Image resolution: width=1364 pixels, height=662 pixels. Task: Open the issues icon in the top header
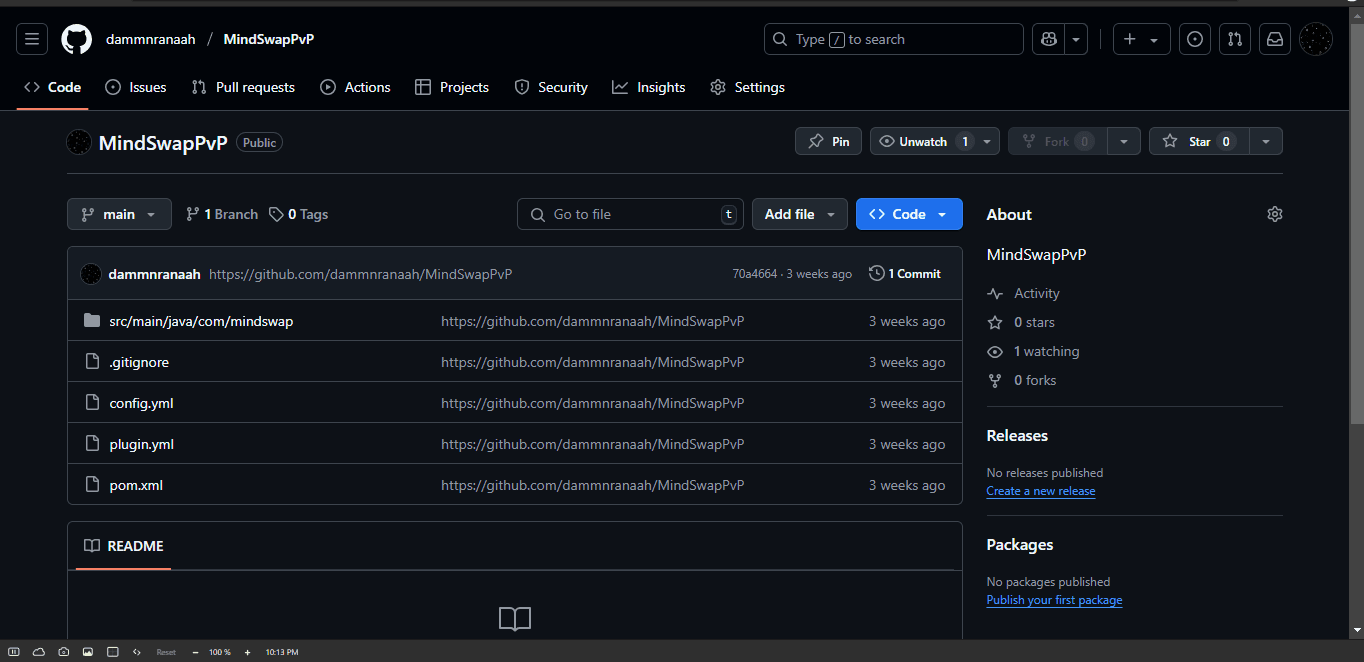[x=1194, y=39]
